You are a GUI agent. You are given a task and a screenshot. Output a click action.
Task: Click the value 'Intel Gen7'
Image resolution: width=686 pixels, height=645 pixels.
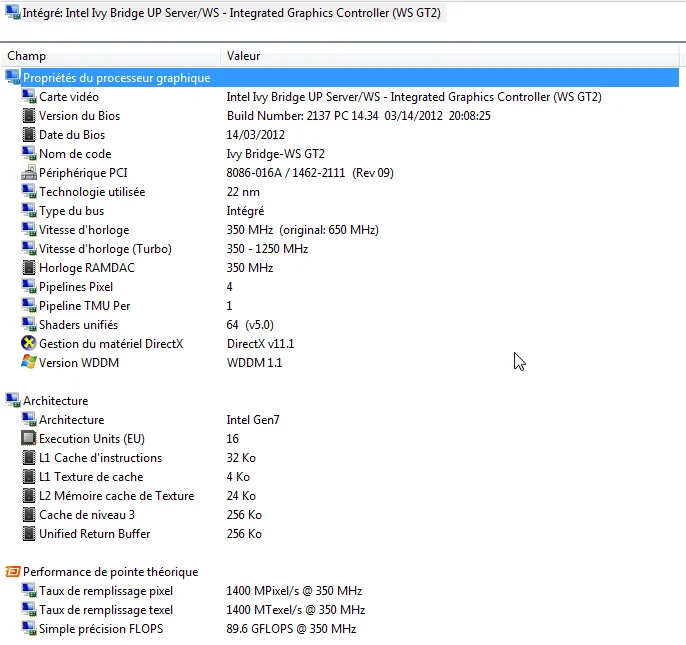tap(252, 420)
